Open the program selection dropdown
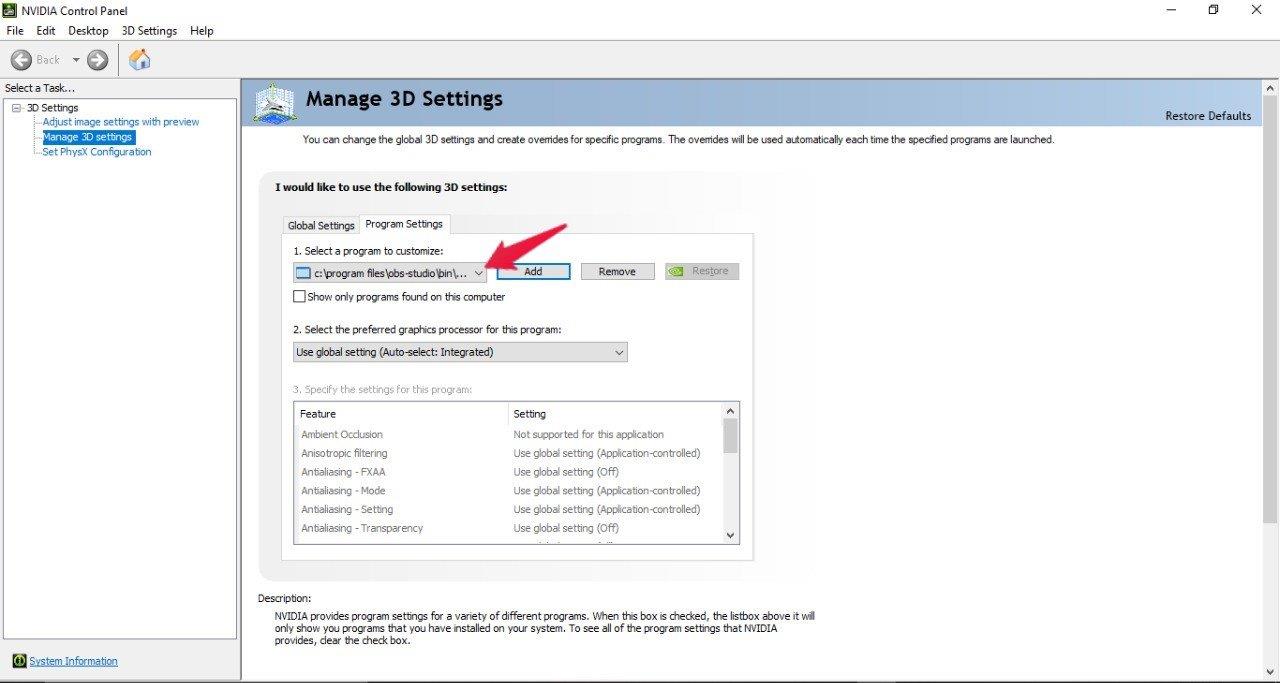The height and width of the screenshot is (683, 1280). (478, 272)
